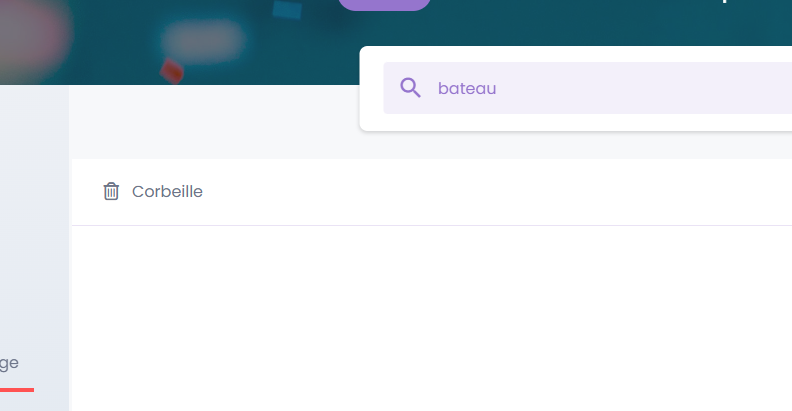This screenshot has height=411, width=792.
Task: Select the sidebar item ending in "ge"
Action: point(9,364)
